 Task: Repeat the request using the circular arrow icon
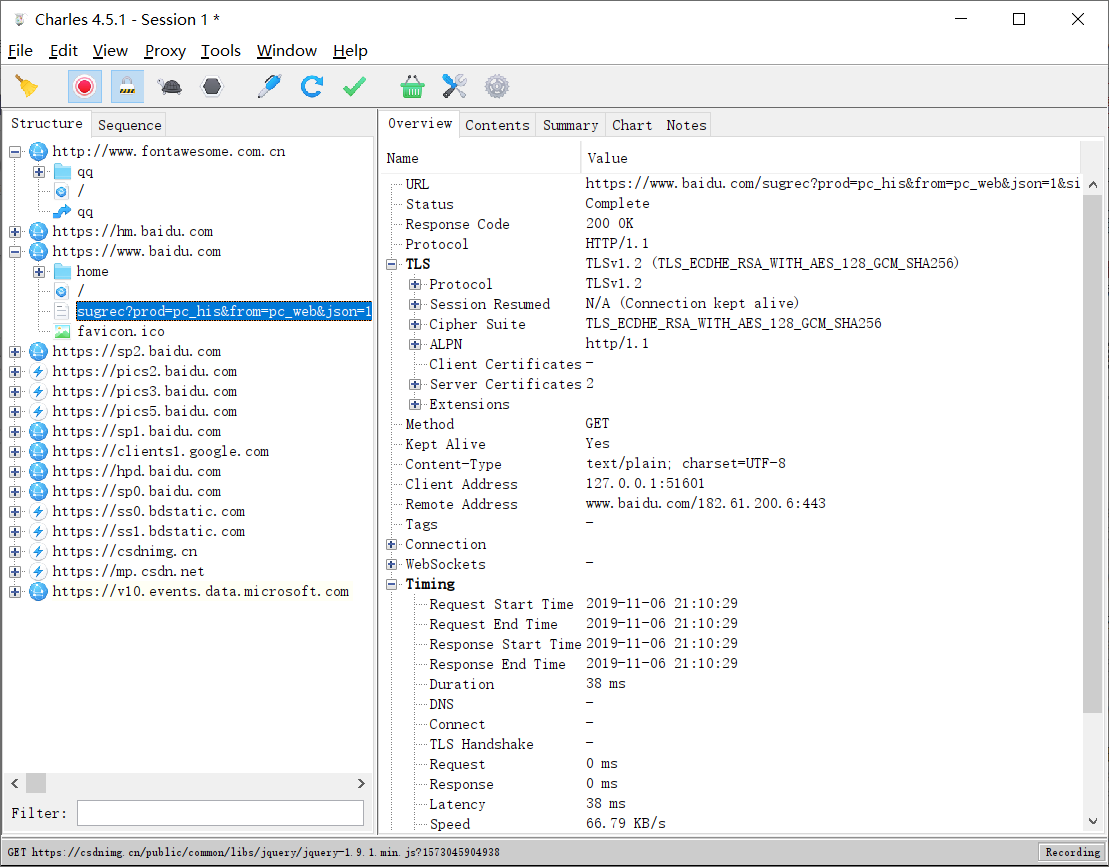(x=311, y=86)
